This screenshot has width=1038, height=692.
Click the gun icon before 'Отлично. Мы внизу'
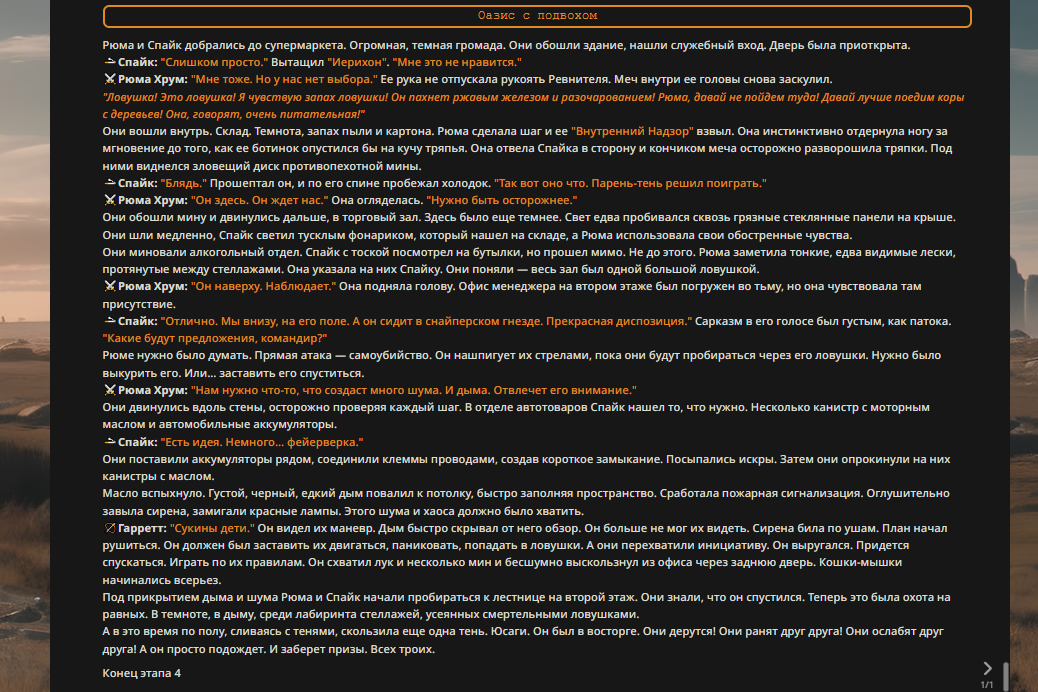110,321
